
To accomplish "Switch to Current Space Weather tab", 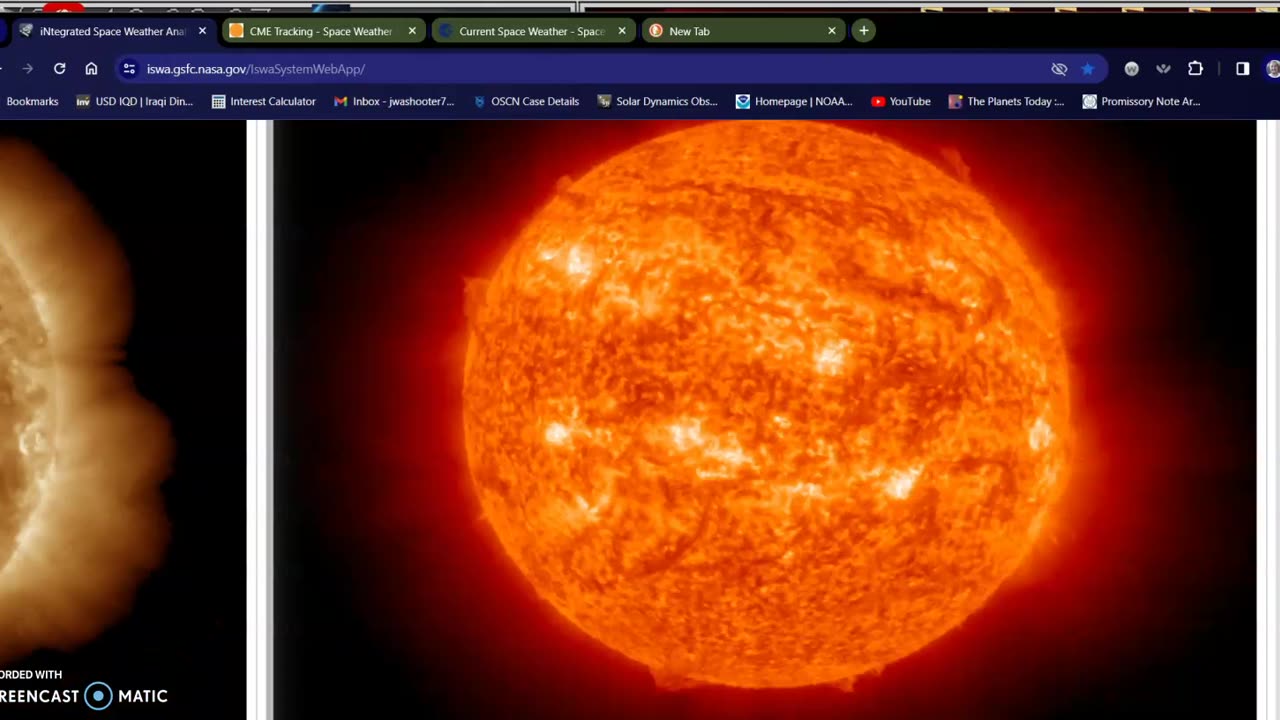I will [532, 31].
